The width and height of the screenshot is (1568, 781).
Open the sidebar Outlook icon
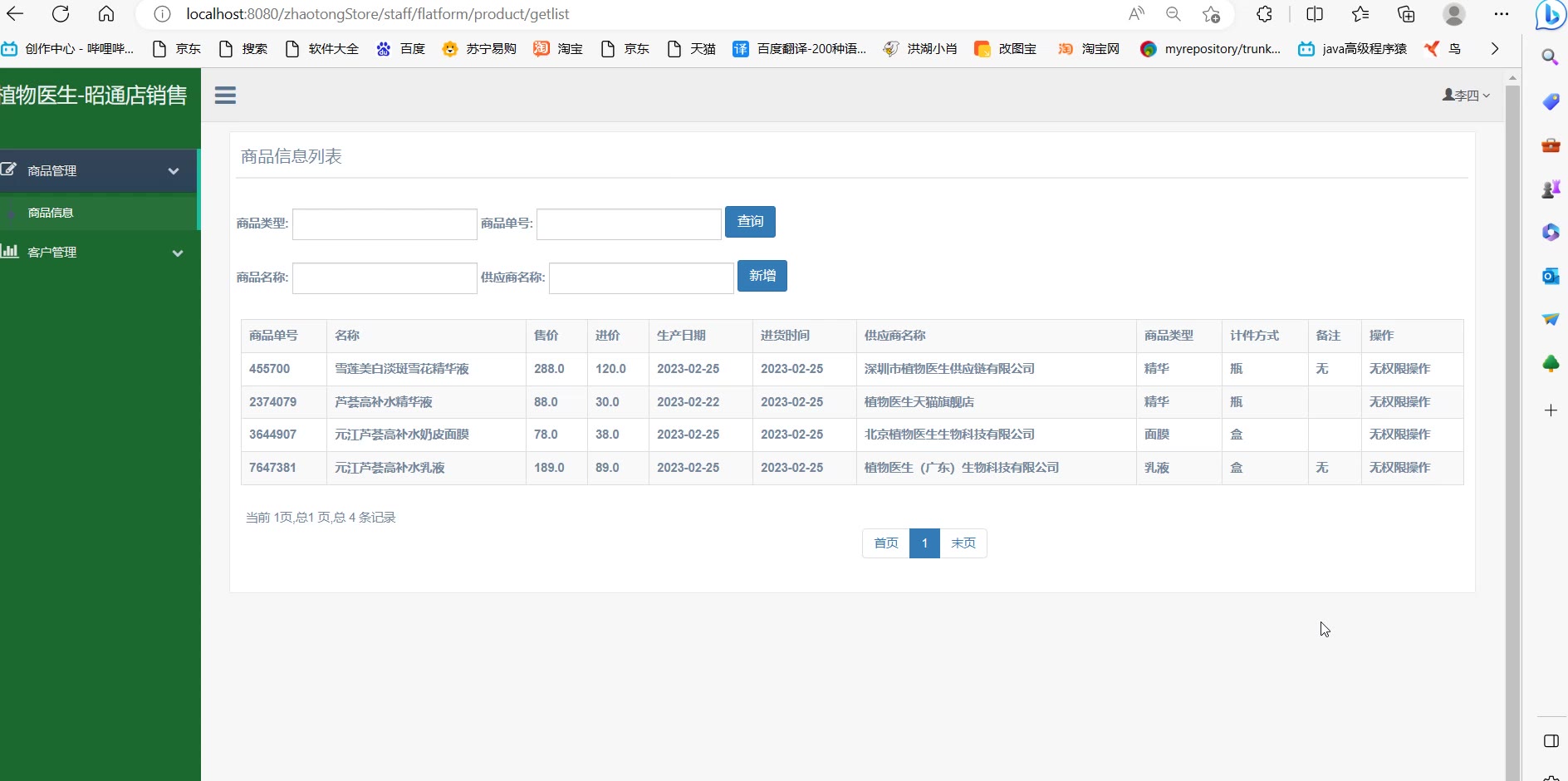click(1551, 276)
